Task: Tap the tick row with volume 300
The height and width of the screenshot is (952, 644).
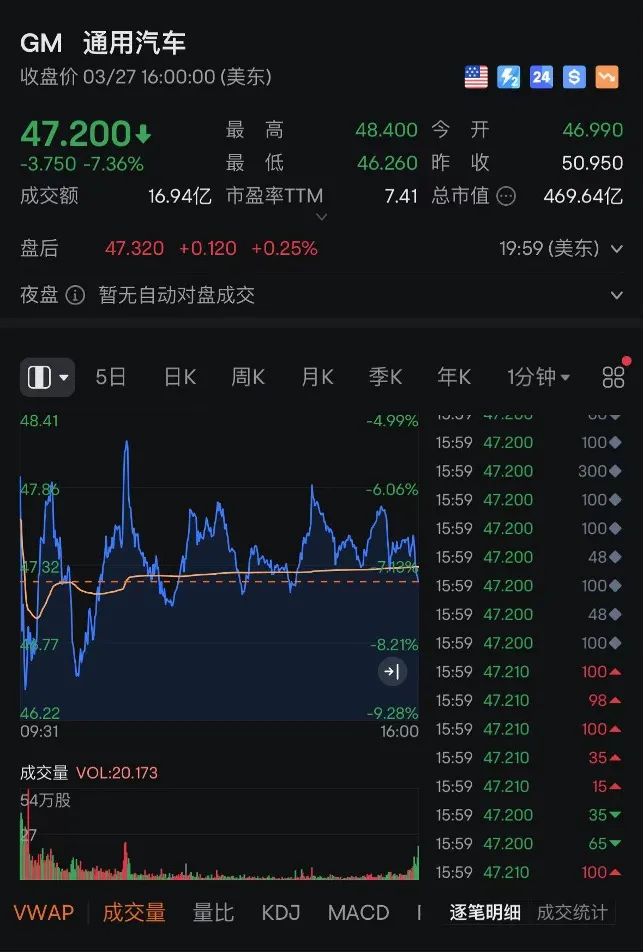Action: (528, 471)
